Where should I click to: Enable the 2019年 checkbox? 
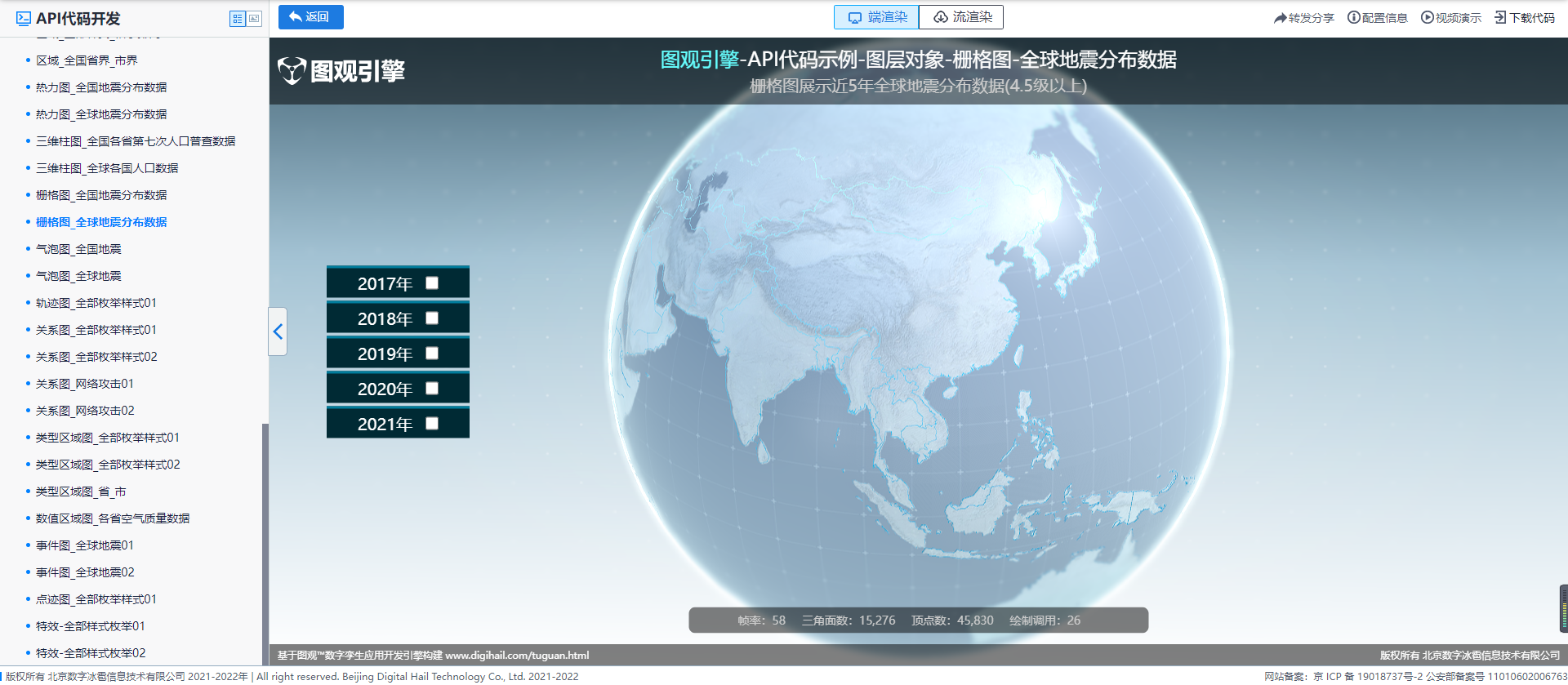[x=432, y=354]
